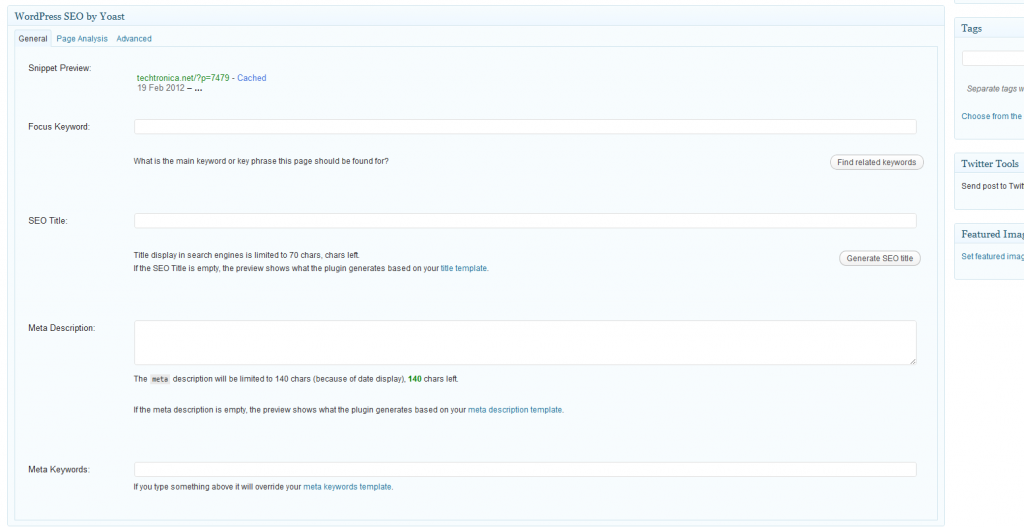Screen dimensions: 1024x527
Task: Select the Advanced tab
Action: click(134, 39)
